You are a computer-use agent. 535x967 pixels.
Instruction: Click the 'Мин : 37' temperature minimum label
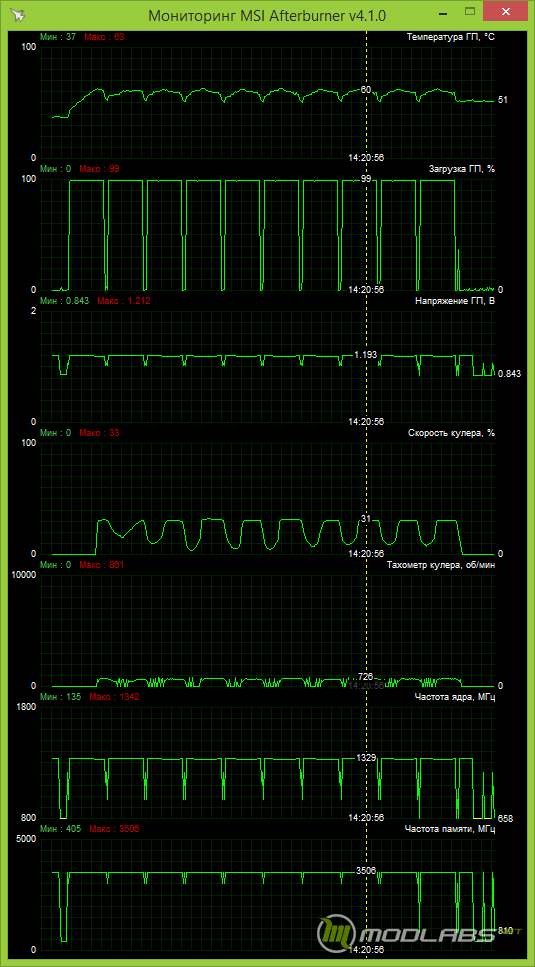point(58,37)
